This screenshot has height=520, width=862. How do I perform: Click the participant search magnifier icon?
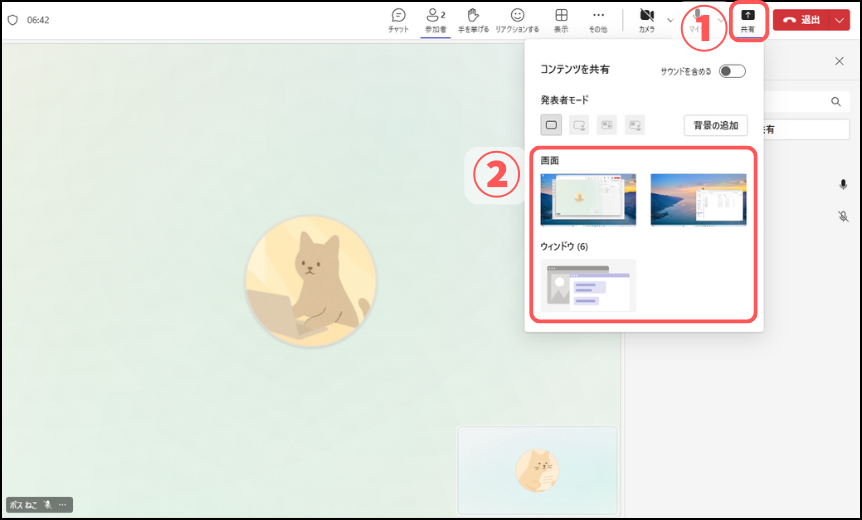(x=836, y=102)
